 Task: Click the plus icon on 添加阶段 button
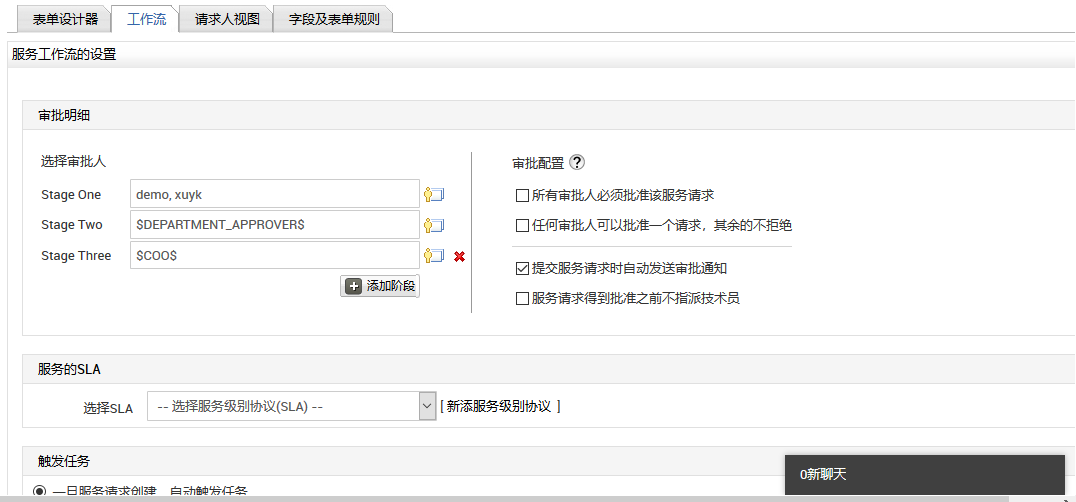[x=353, y=286]
